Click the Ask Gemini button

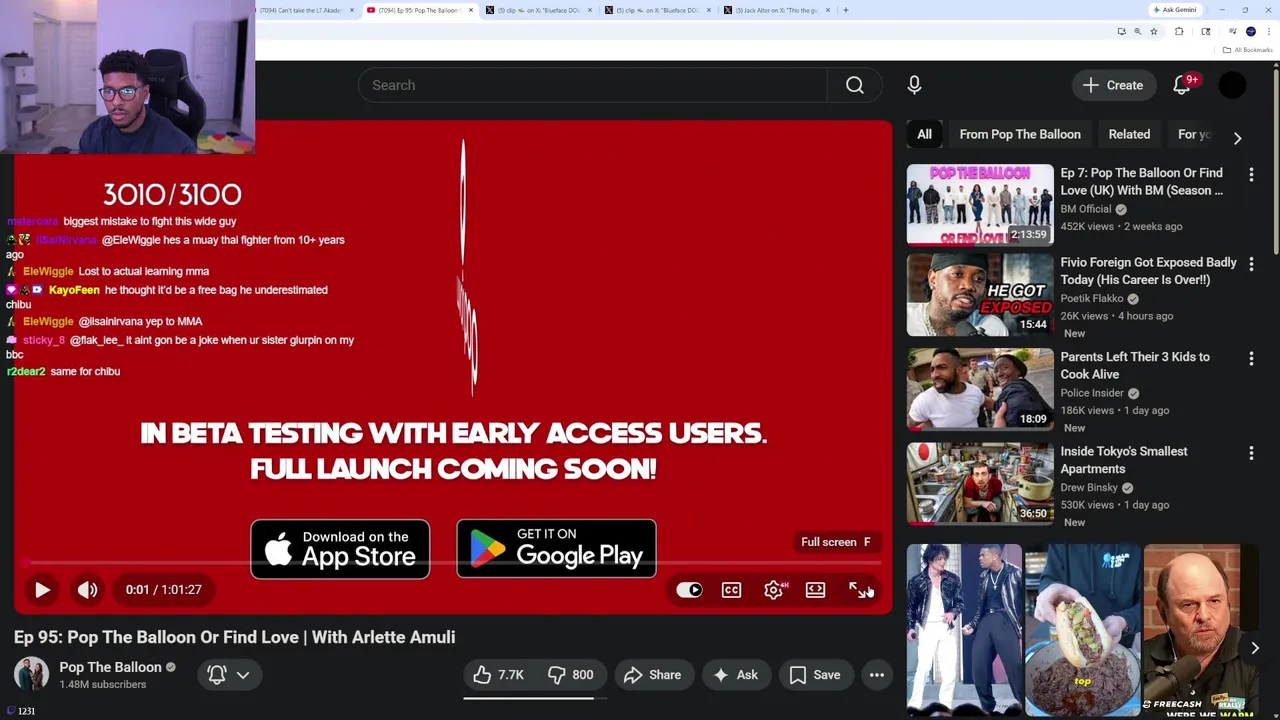[x=1175, y=10]
